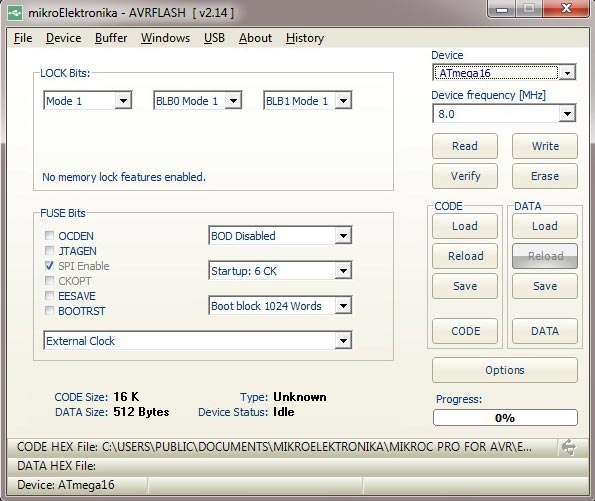This screenshot has height=501, width=595.
Task: Click the Write button
Action: point(545,146)
